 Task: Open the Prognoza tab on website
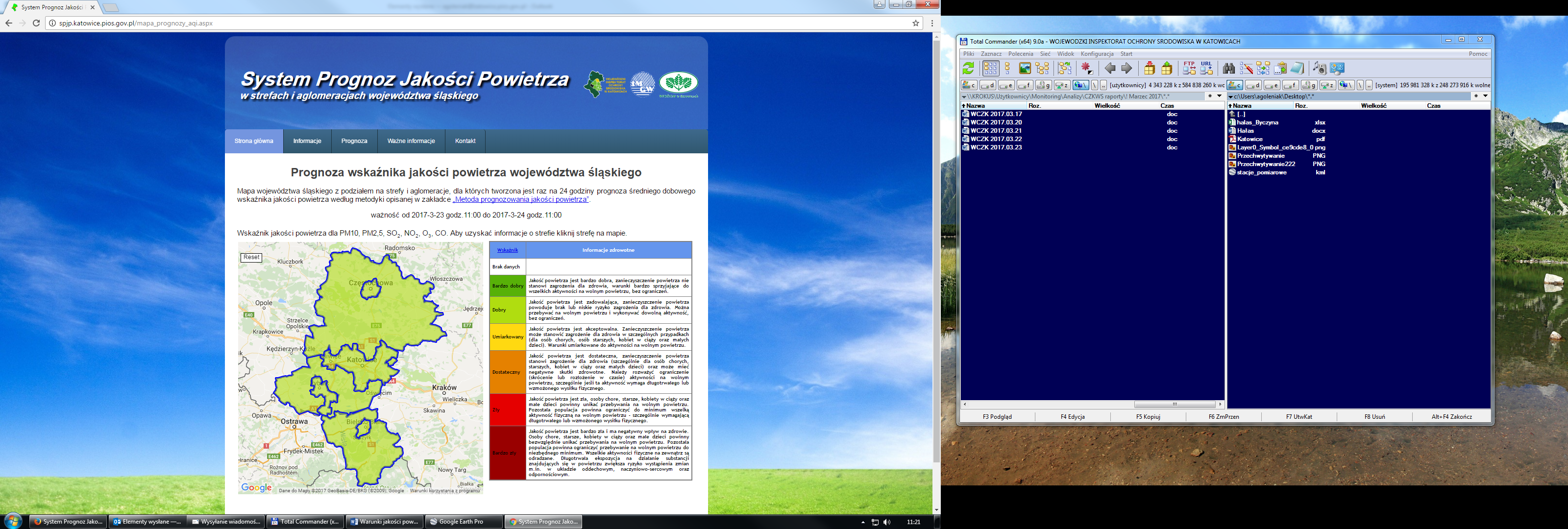point(354,141)
